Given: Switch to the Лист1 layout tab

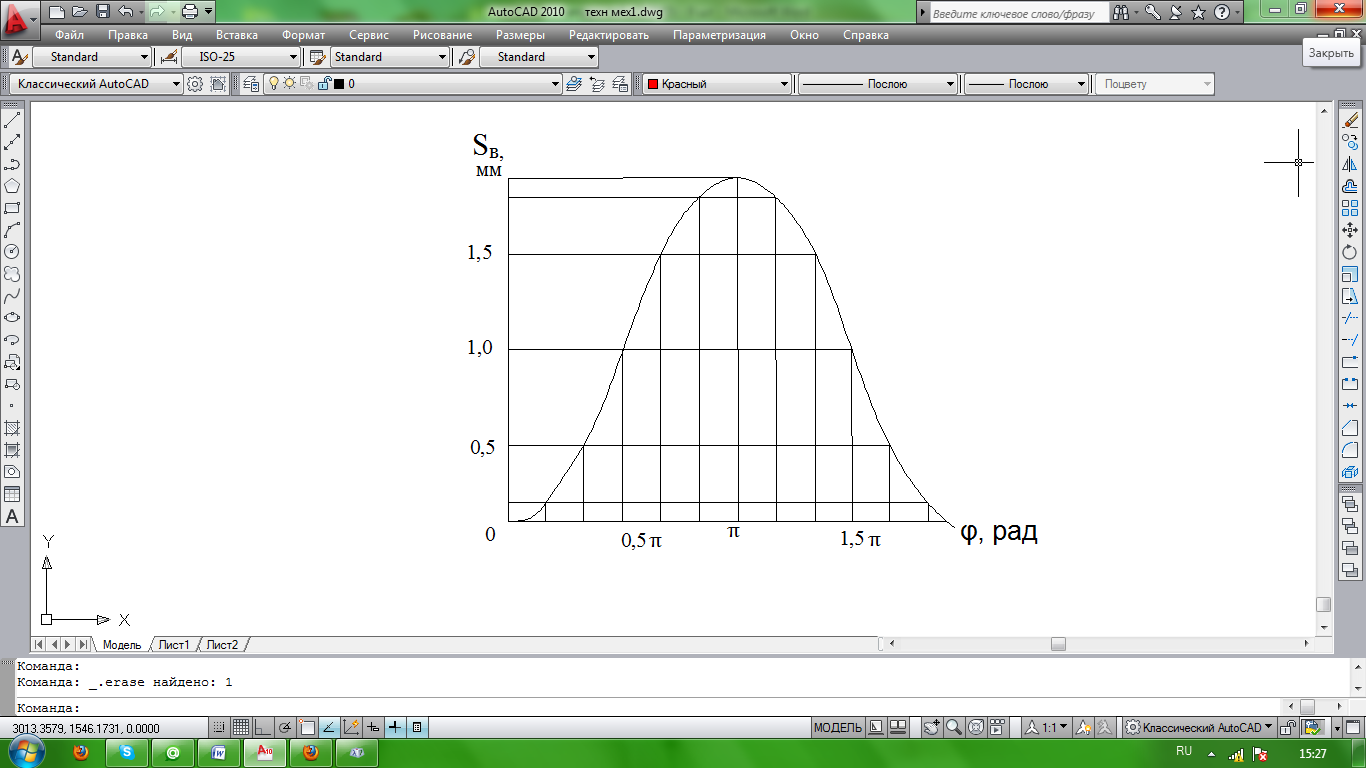Looking at the screenshot, I should (174, 645).
